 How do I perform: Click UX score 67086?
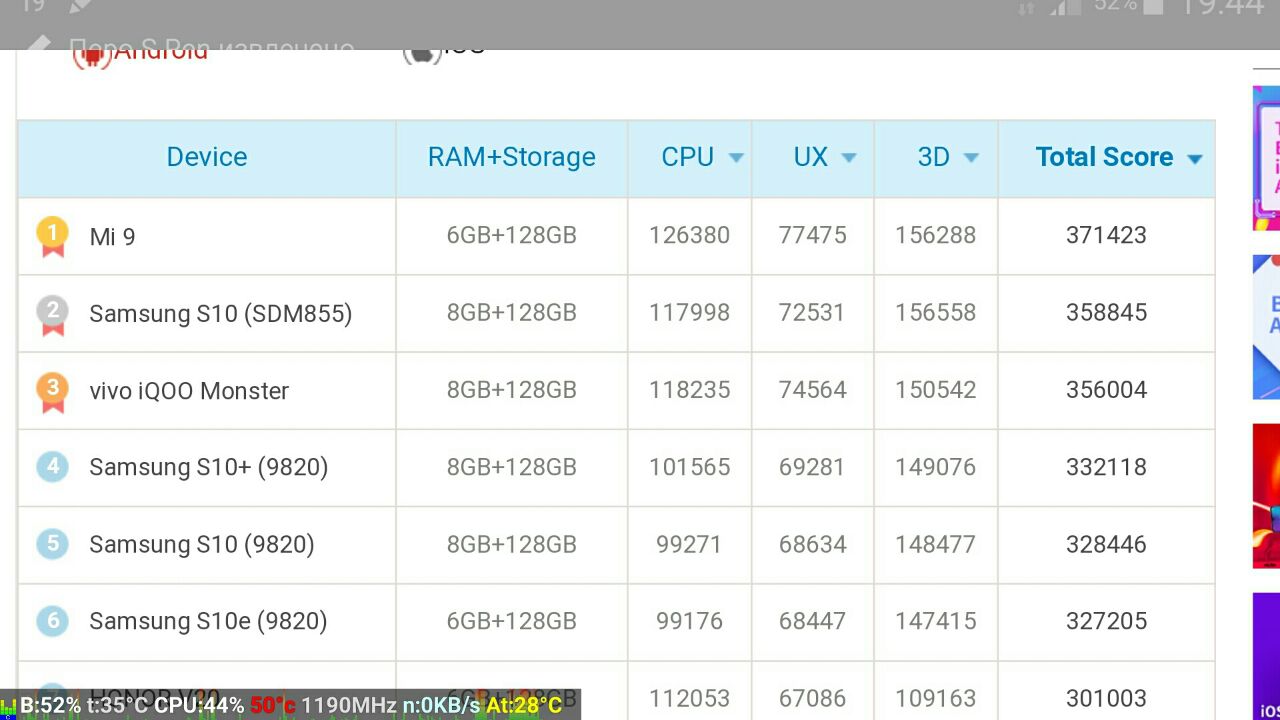pyautogui.click(x=813, y=698)
